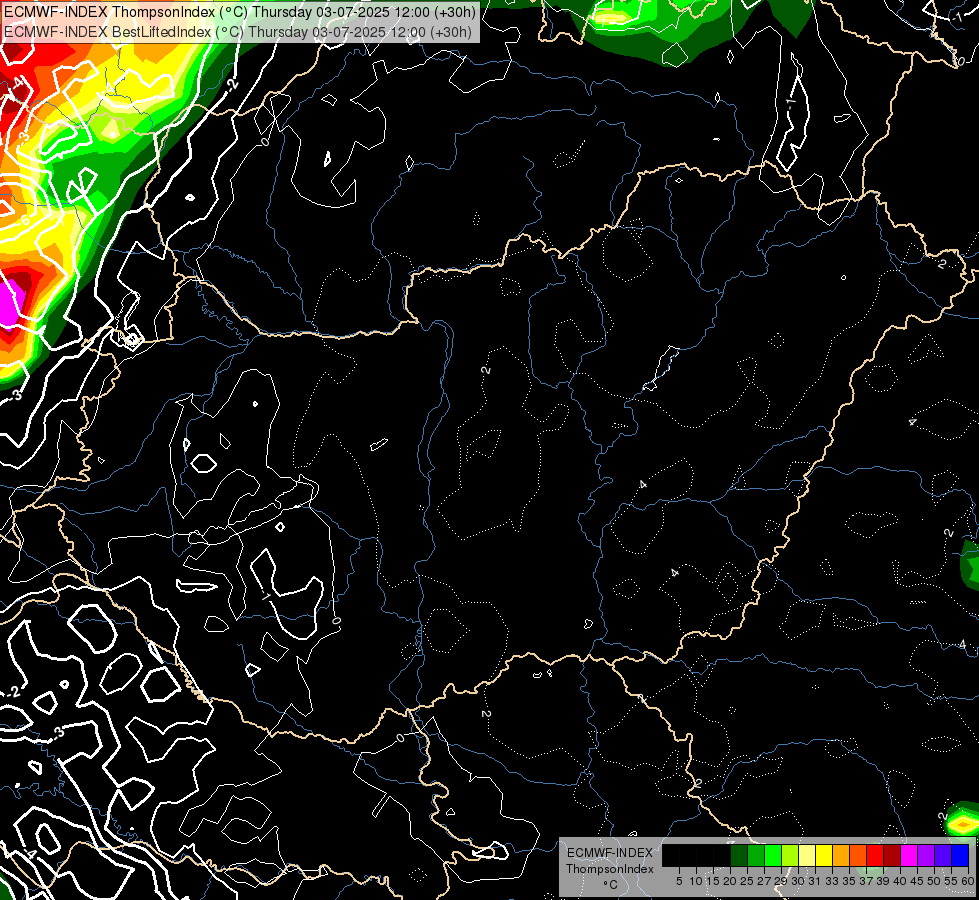Select the medium green 25–27 legend swatch
979x900 pixels.
click(755, 855)
